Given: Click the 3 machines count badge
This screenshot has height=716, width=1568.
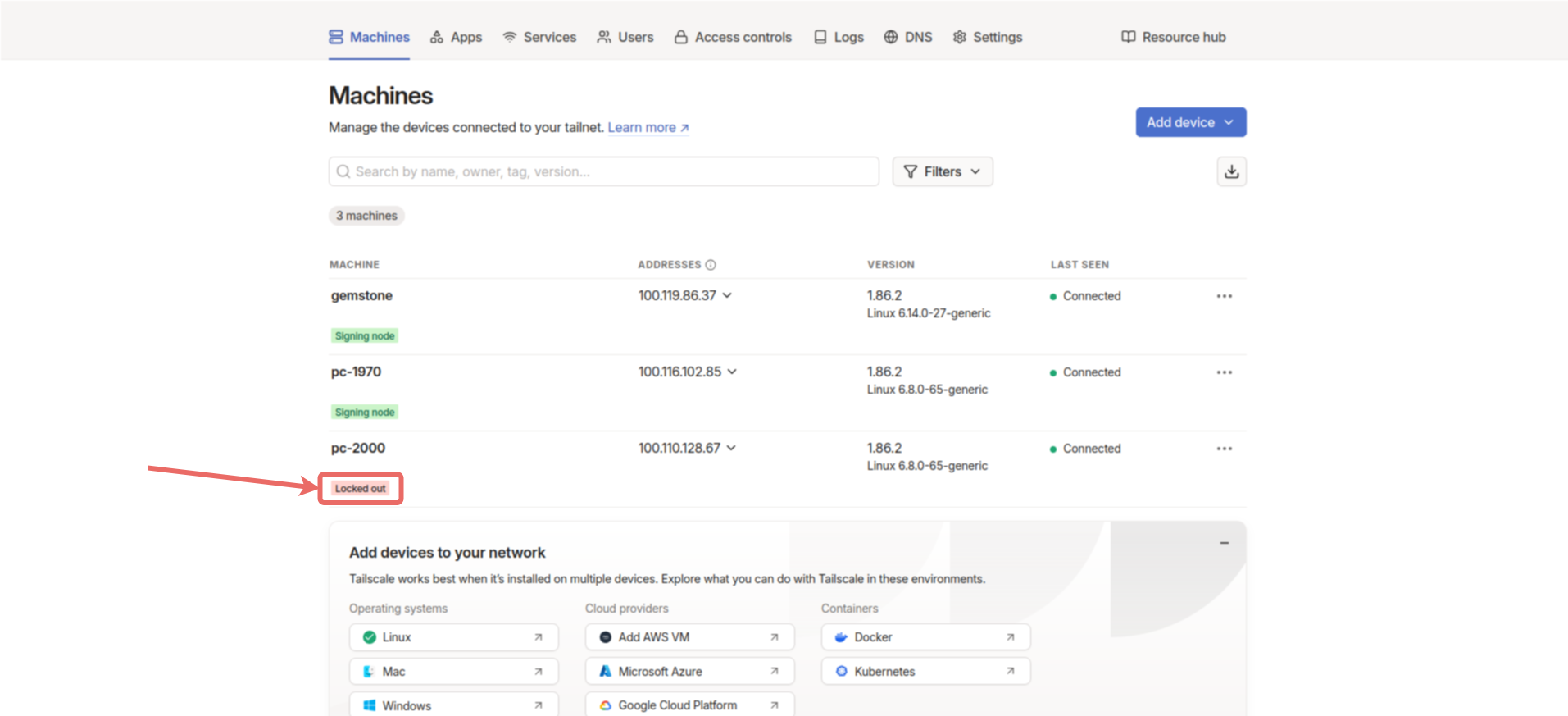Looking at the screenshot, I should (366, 216).
